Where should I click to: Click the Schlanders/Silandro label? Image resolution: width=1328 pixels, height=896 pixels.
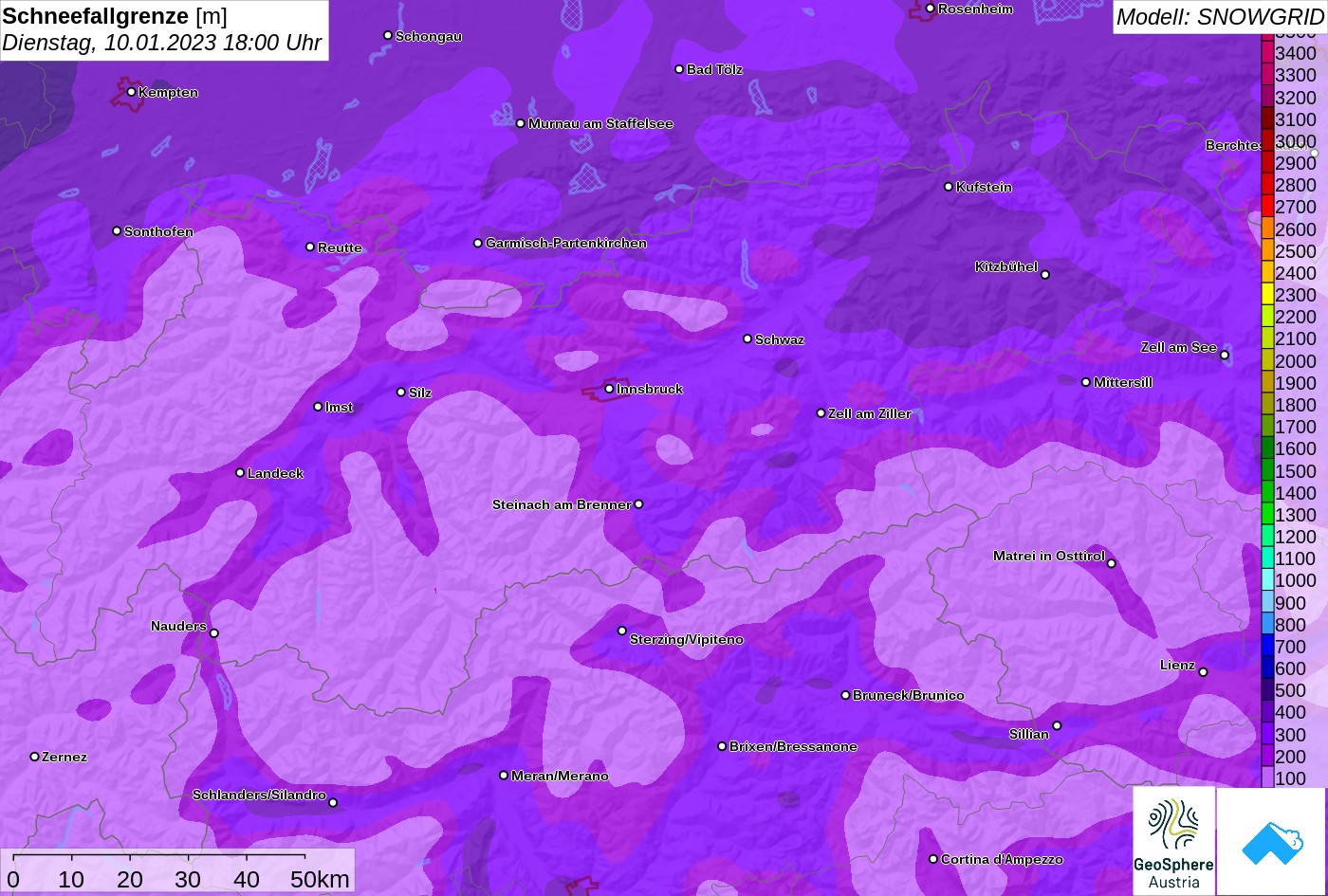(x=259, y=795)
